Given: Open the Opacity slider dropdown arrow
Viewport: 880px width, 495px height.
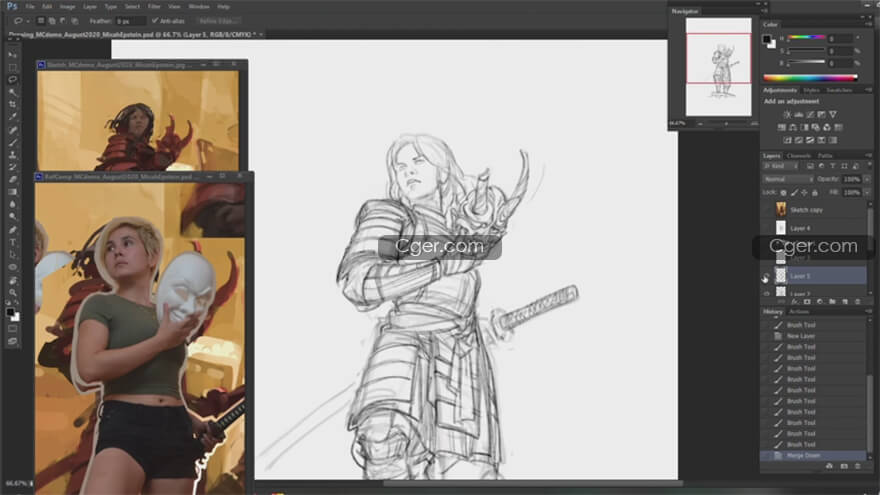Looking at the screenshot, I should pos(868,179).
